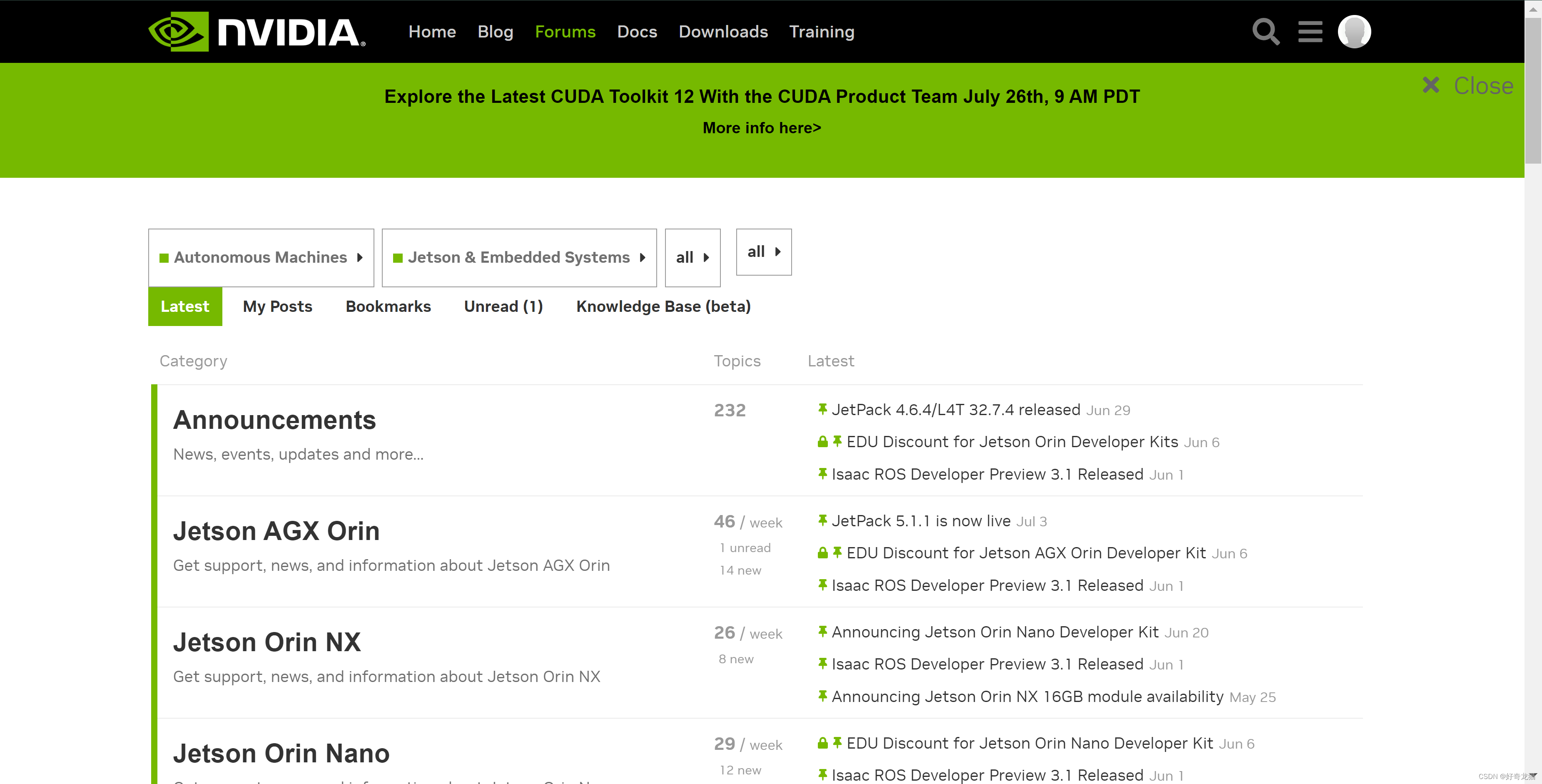Click lock icon on EDU Discount Orin Developer Kits

click(822, 442)
